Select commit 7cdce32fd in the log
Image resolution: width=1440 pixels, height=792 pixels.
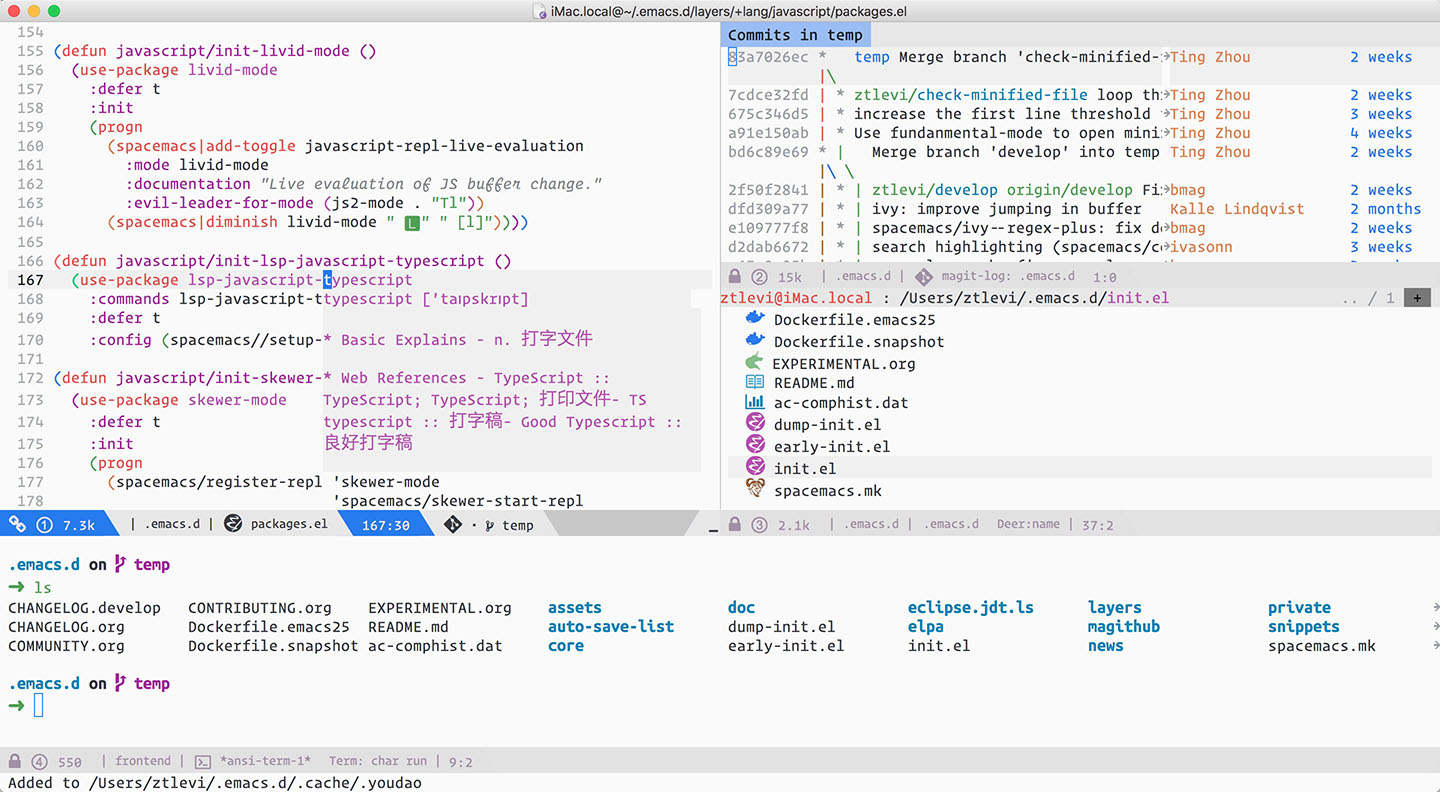point(1075,95)
